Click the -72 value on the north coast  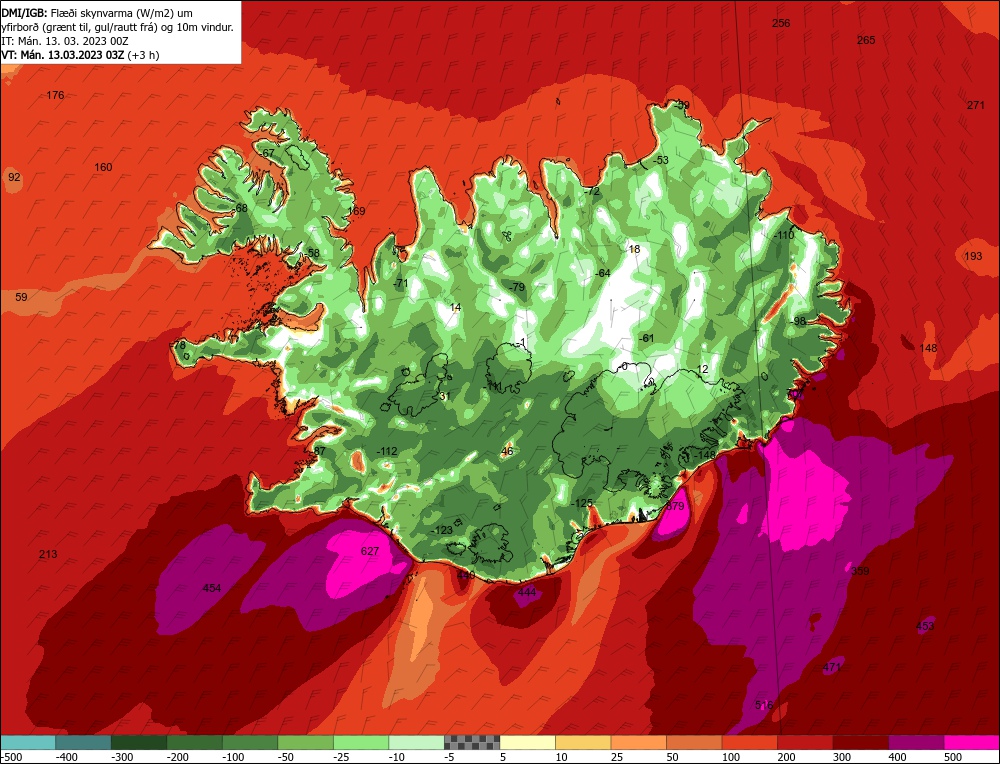592,191
